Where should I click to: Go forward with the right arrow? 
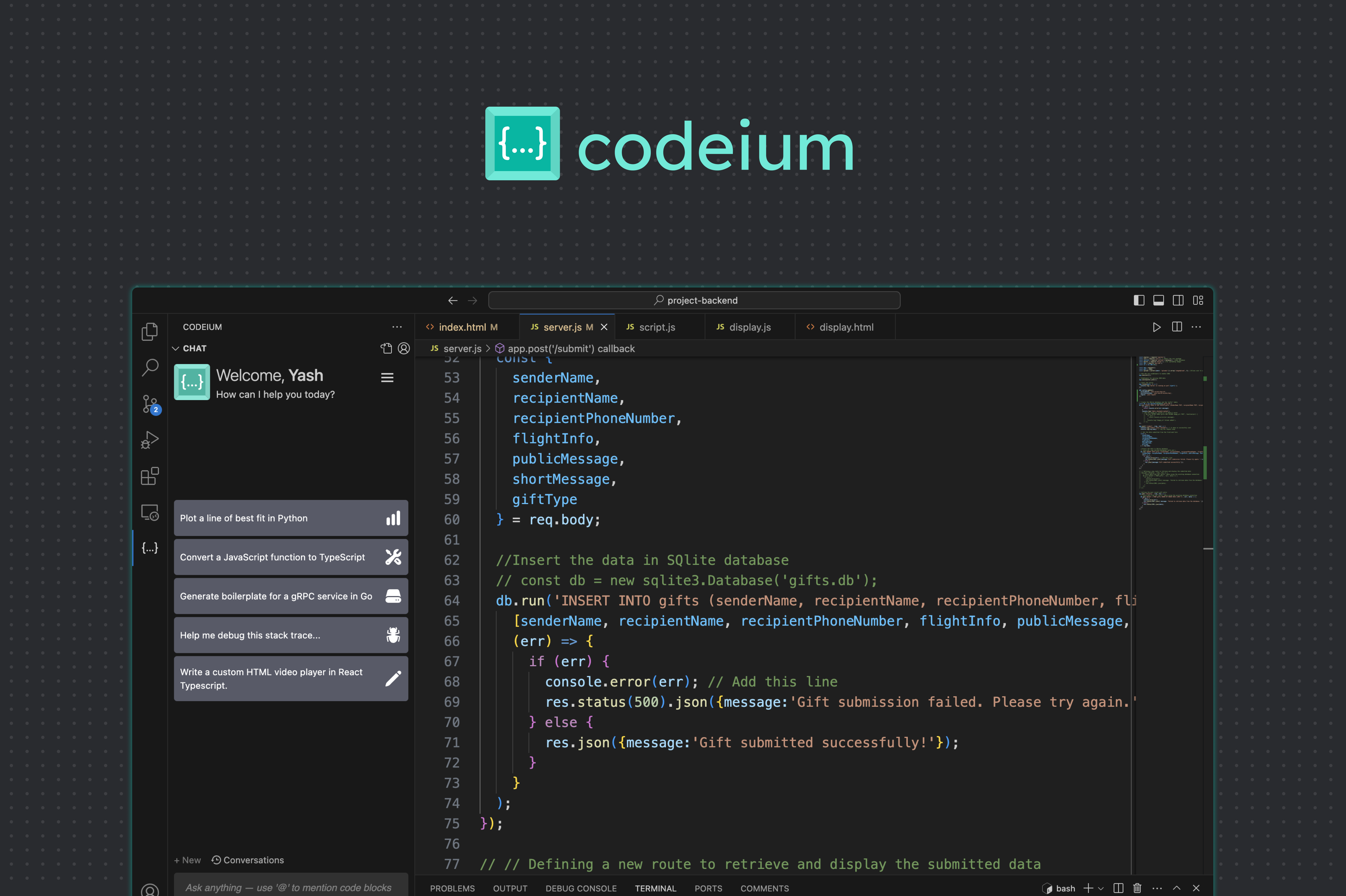click(473, 300)
